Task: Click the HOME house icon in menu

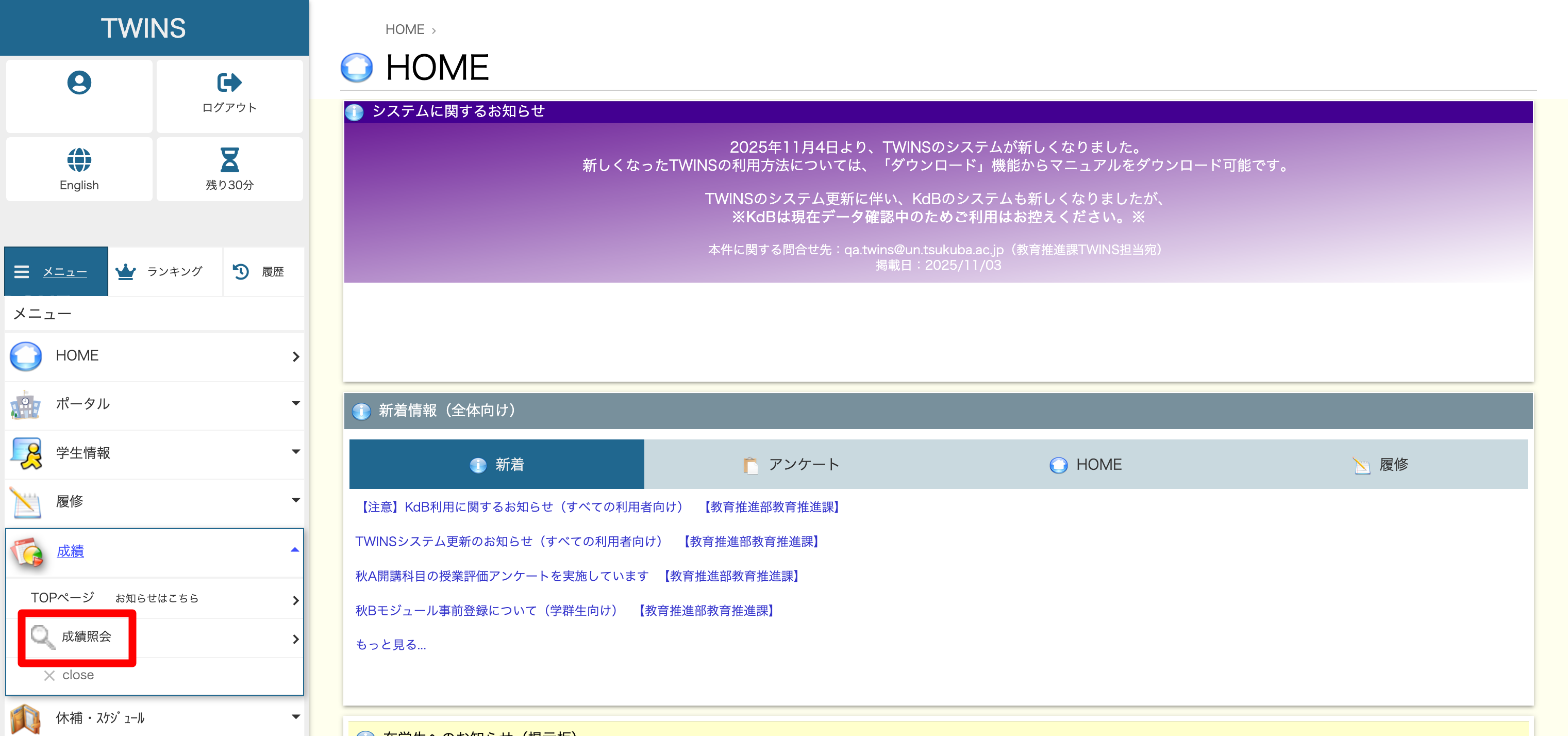Action: [x=26, y=356]
